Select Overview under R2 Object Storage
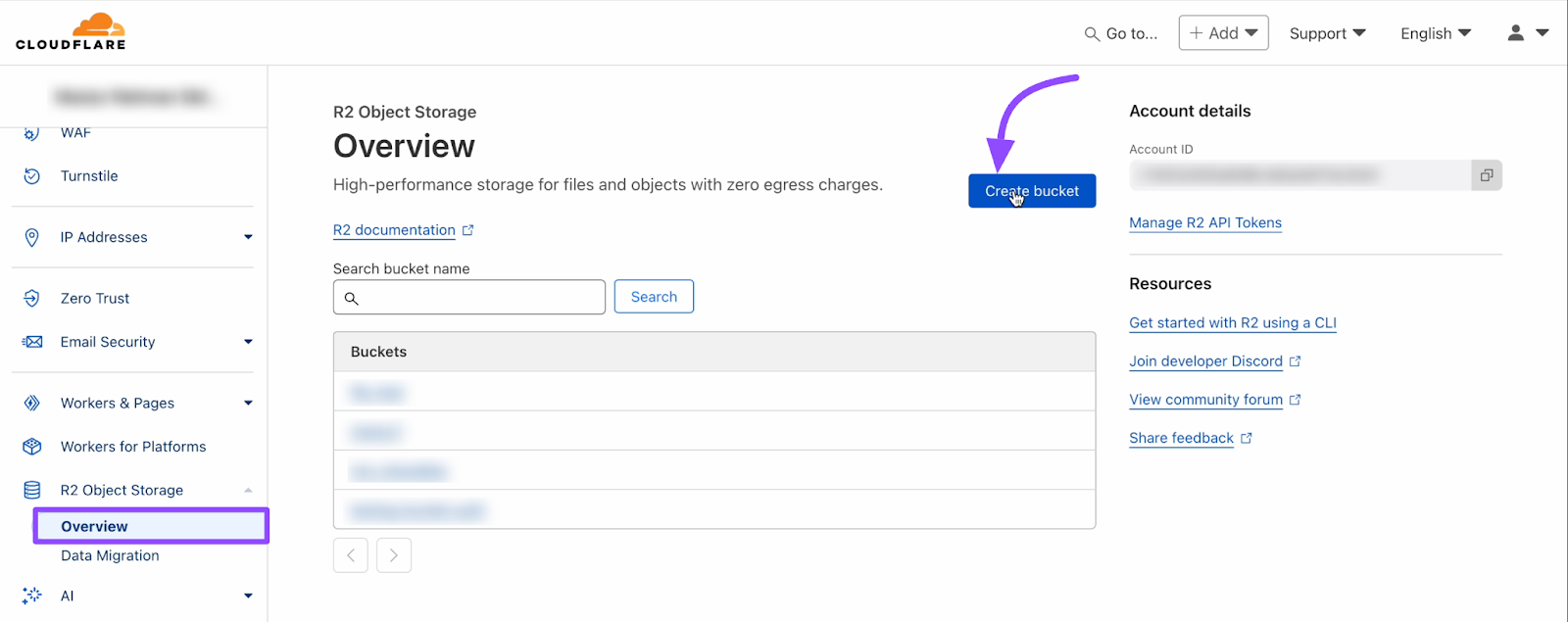 (x=151, y=526)
